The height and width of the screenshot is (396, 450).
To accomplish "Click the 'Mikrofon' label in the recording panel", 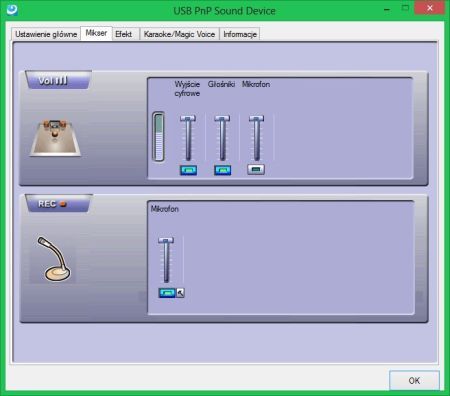I will click(165, 209).
